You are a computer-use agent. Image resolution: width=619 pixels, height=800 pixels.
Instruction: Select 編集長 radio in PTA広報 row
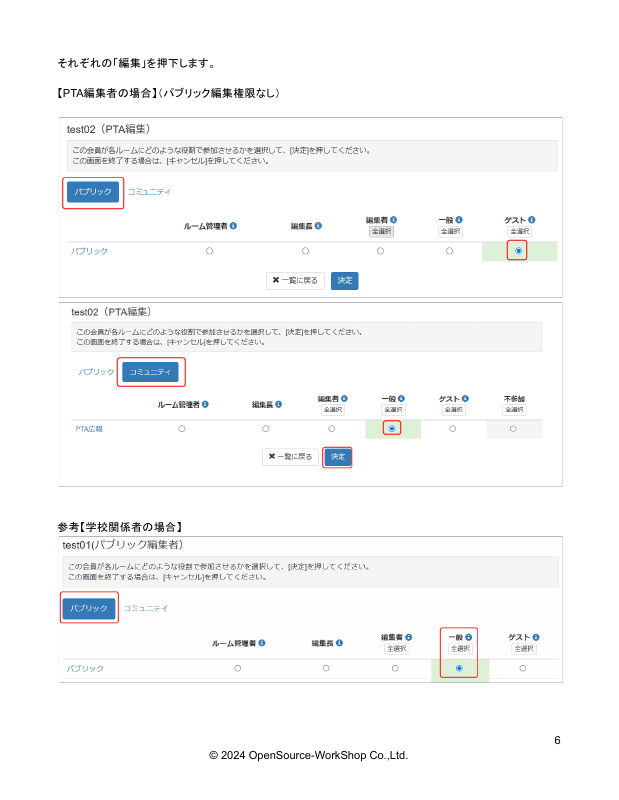click(265, 429)
